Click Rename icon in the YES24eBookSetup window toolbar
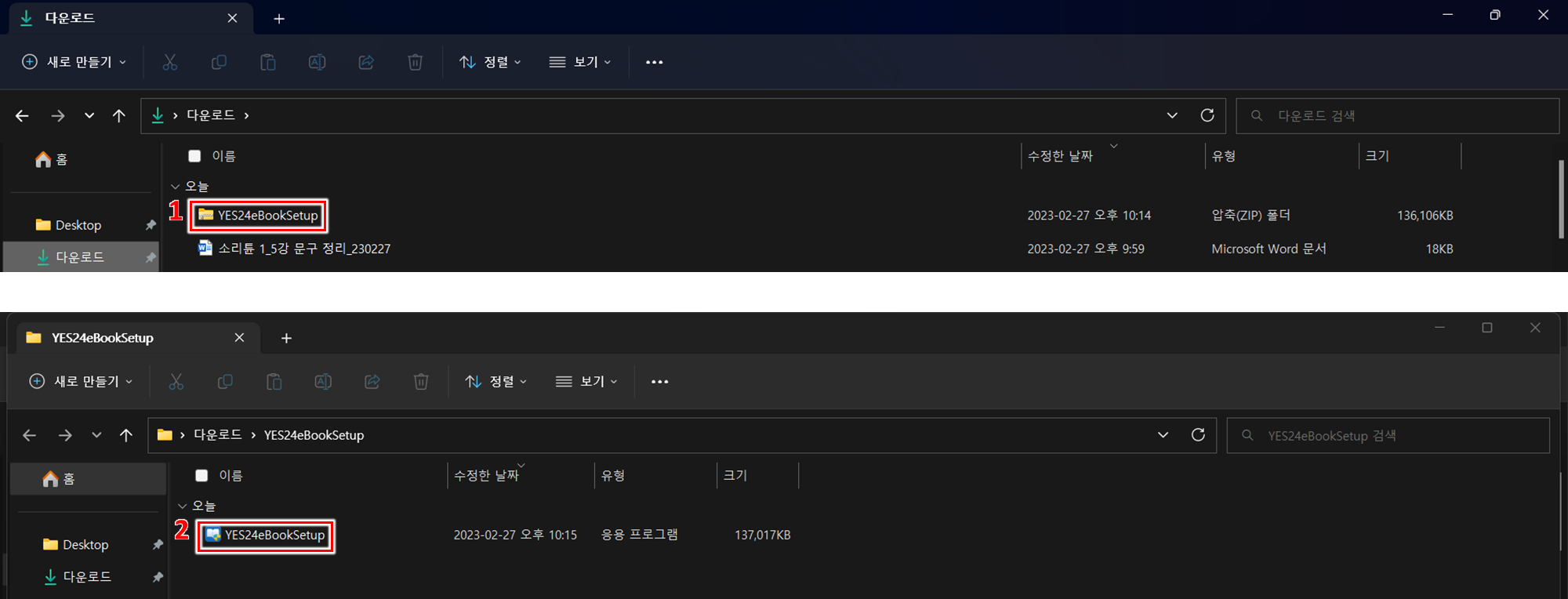The height and width of the screenshot is (599, 1568). 323,382
